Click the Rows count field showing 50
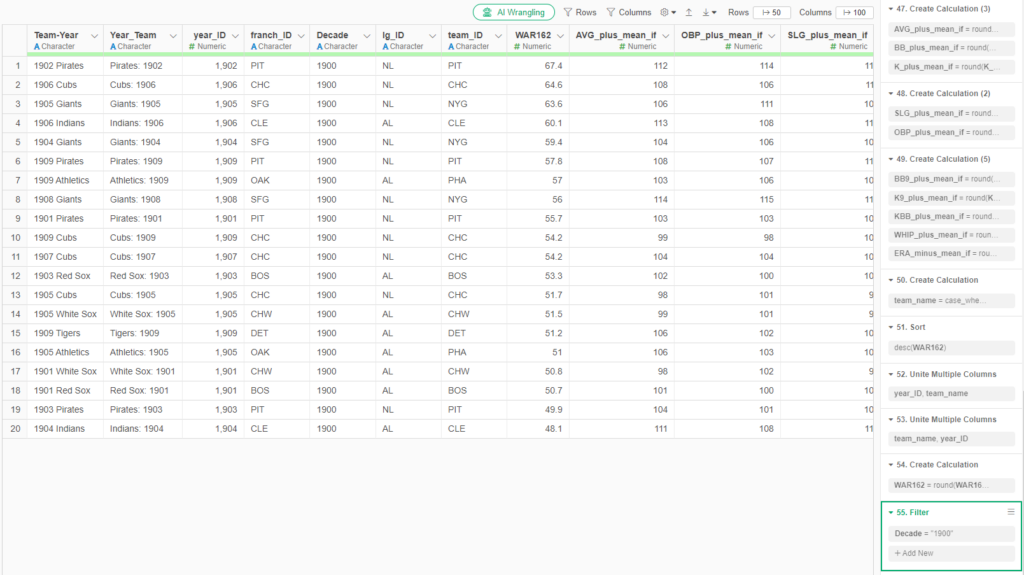Viewport: 1024px width, 575px height. point(771,13)
